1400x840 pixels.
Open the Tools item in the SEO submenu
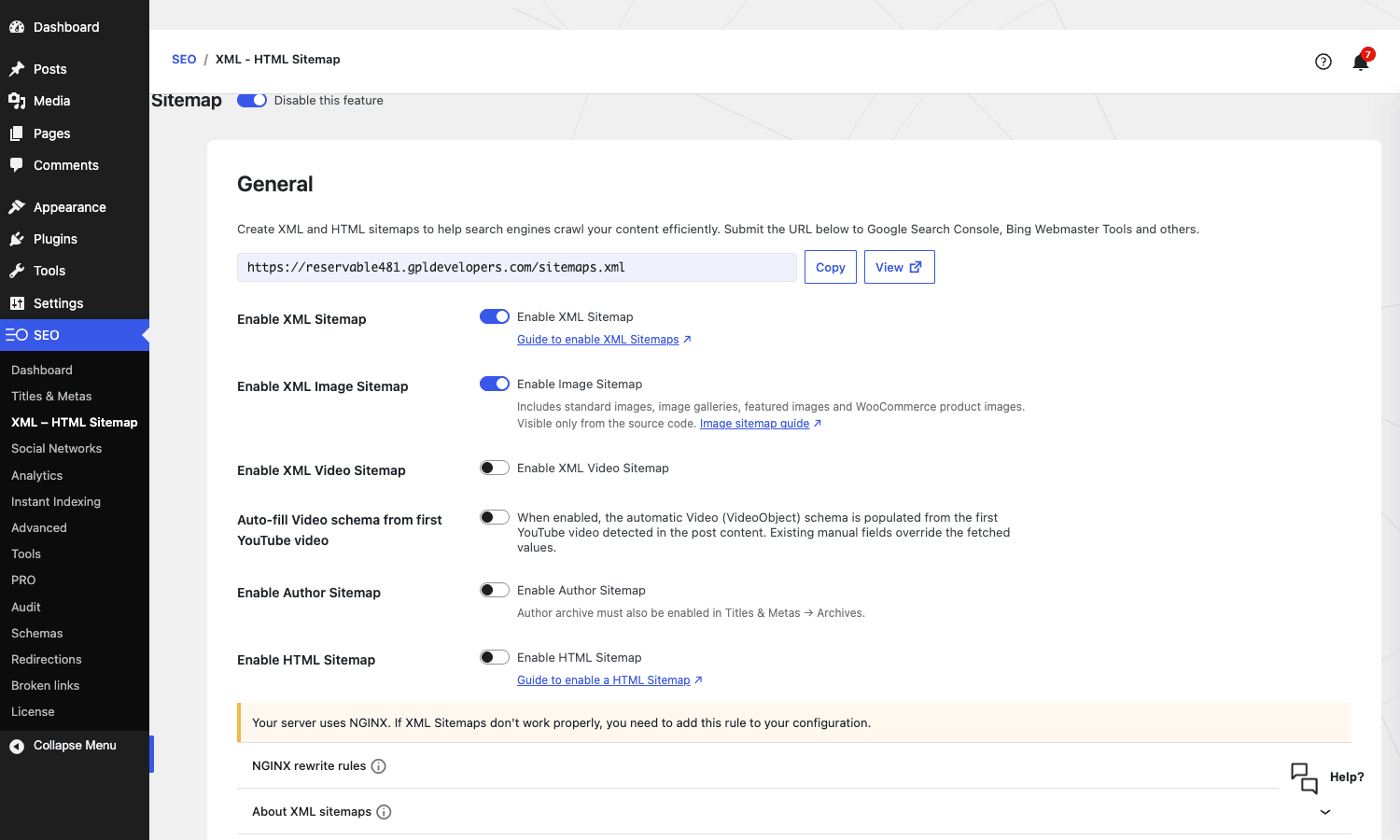click(26, 554)
